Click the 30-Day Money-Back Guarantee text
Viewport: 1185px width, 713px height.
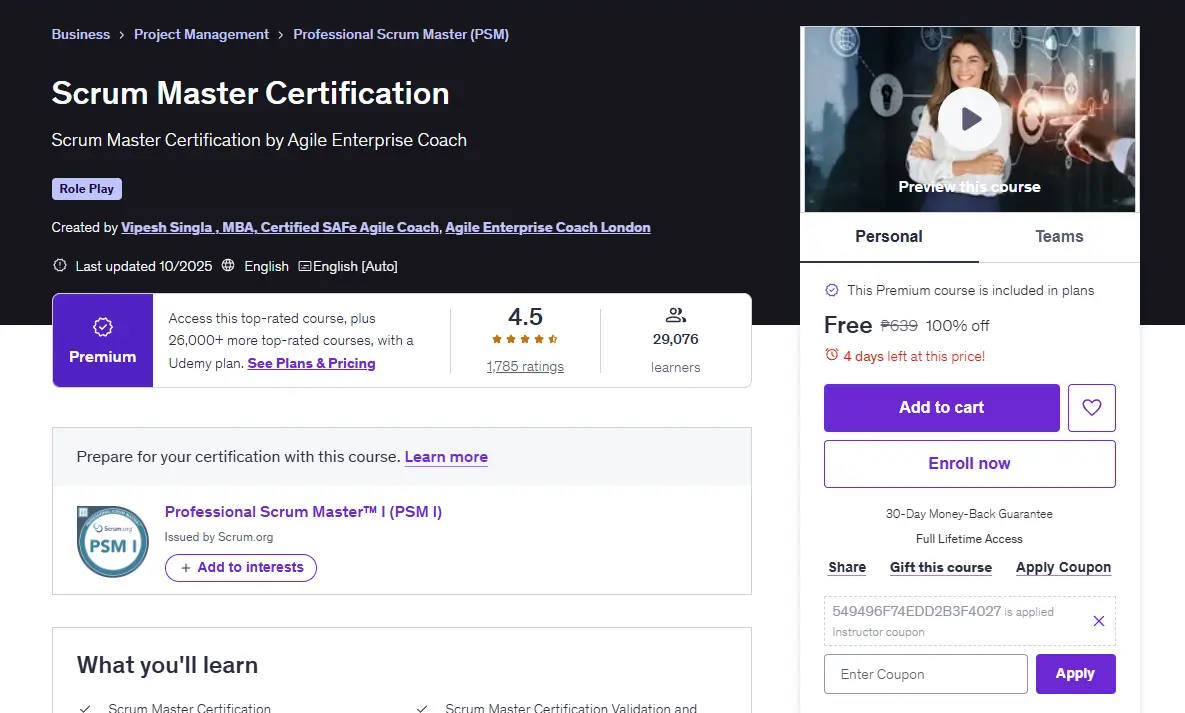click(x=969, y=514)
